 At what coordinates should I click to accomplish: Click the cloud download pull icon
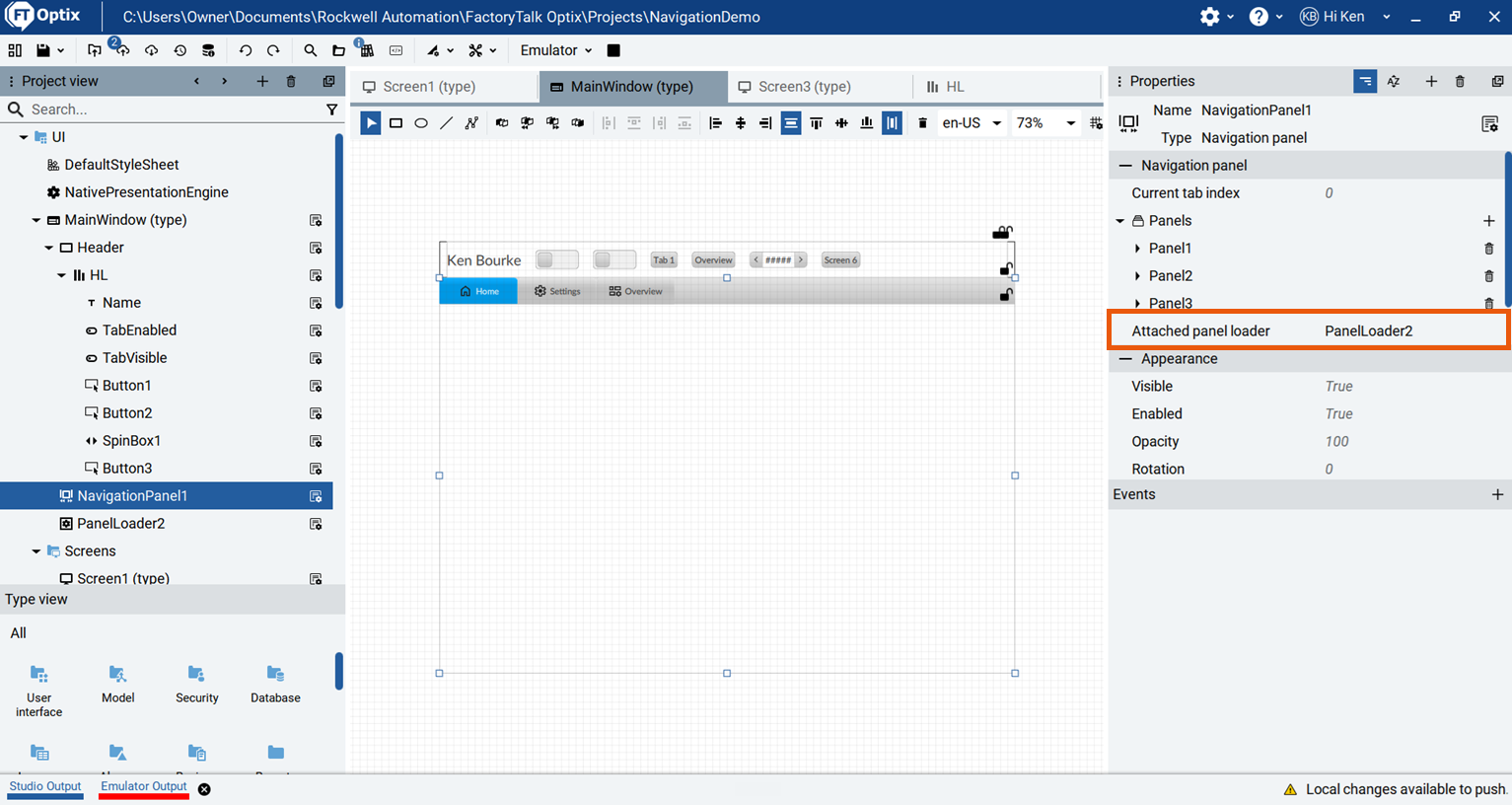point(151,50)
